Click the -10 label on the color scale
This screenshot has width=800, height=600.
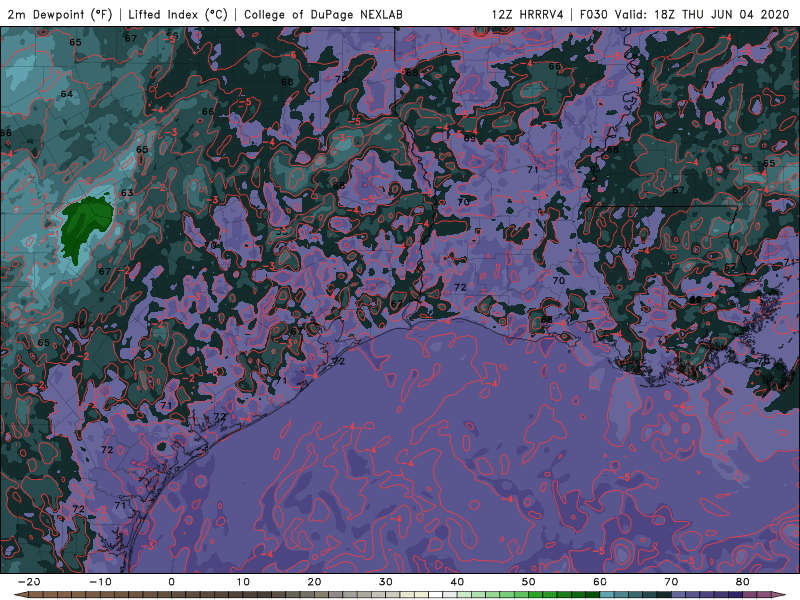(100, 582)
